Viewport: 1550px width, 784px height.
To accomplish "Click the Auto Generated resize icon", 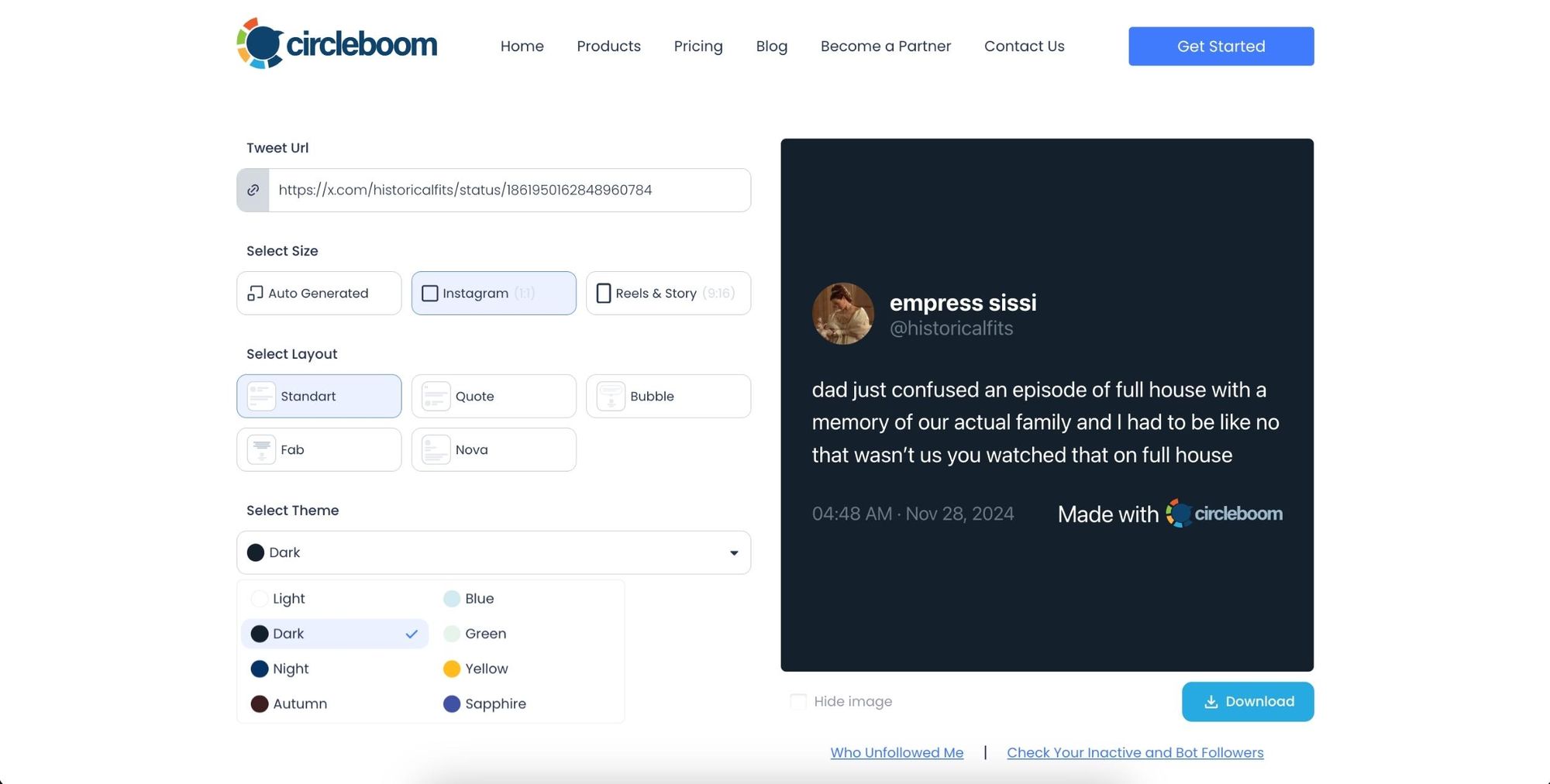I will point(255,293).
